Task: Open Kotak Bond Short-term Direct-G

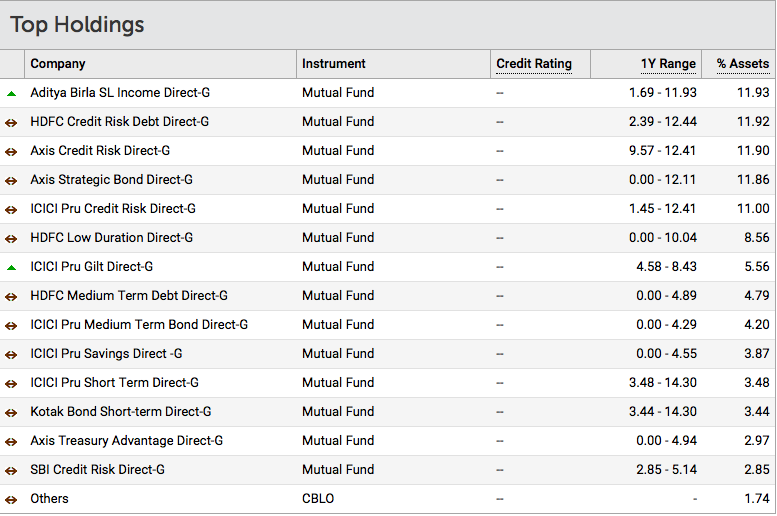Action: [x=120, y=411]
